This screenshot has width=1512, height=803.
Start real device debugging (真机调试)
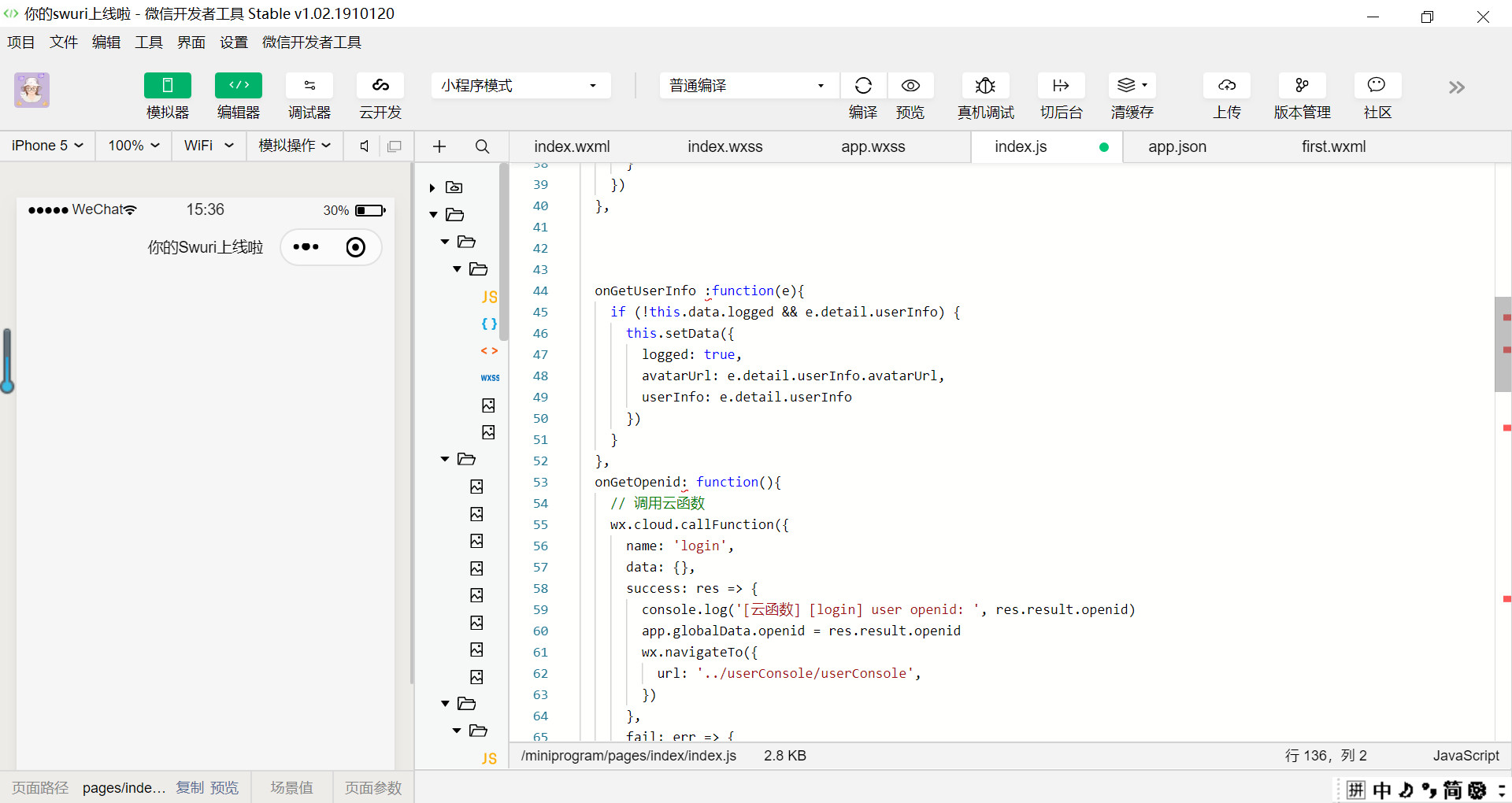click(985, 86)
